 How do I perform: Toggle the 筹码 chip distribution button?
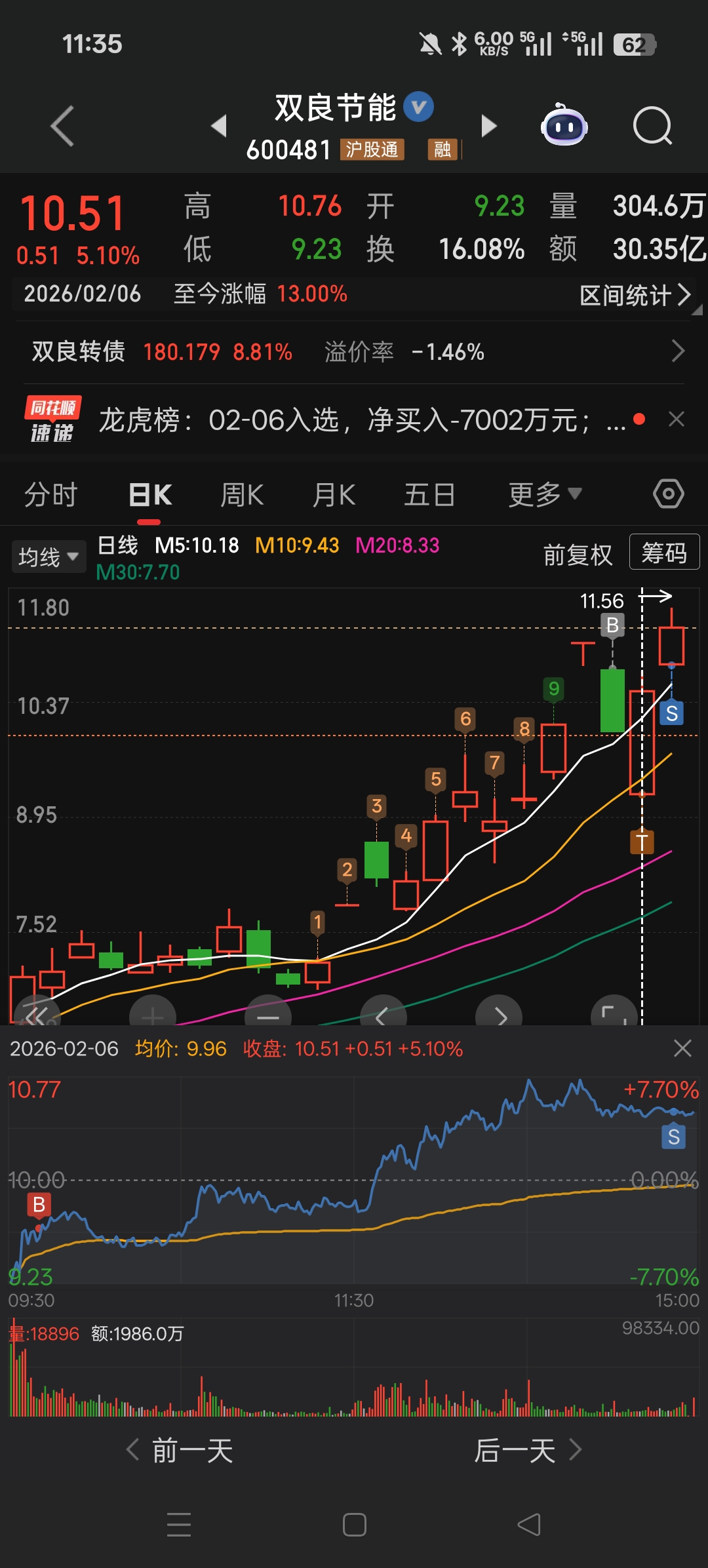(x=665, y=552)
